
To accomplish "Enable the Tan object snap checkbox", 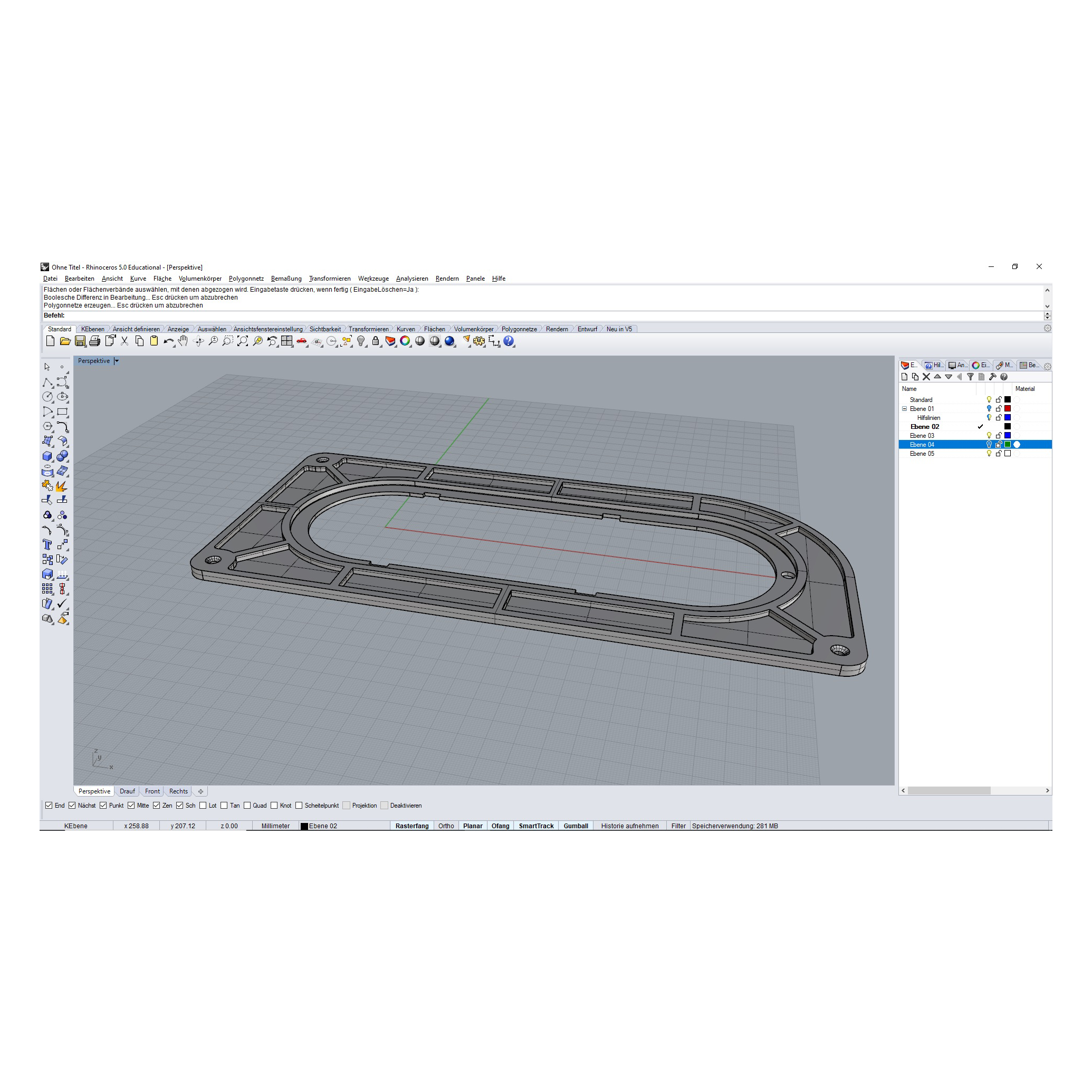I will coord(224,806).
